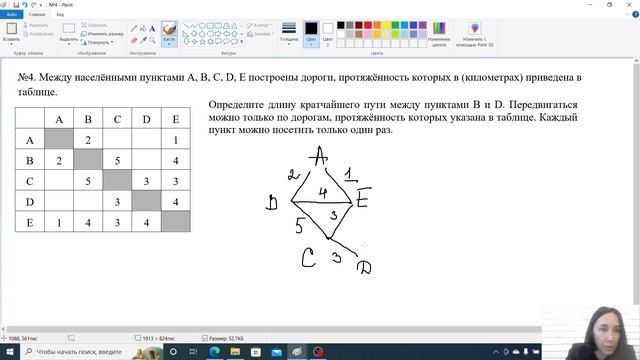Choose the Right triangle shape
Image resolution: width=640 pixels, height=360 pixels.
coord(187,33)
